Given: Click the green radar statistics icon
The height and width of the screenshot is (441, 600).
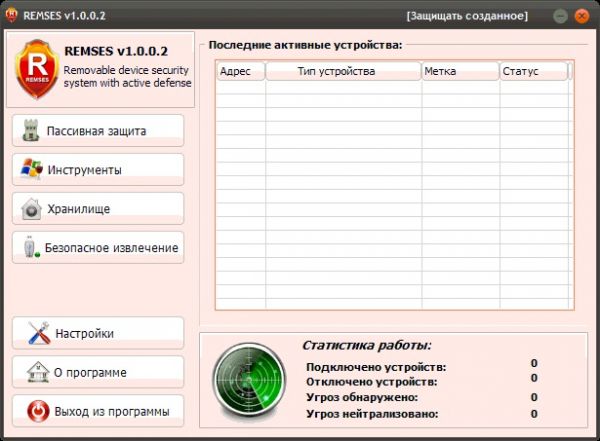Looking at the screenshot, I should (249, 381).
